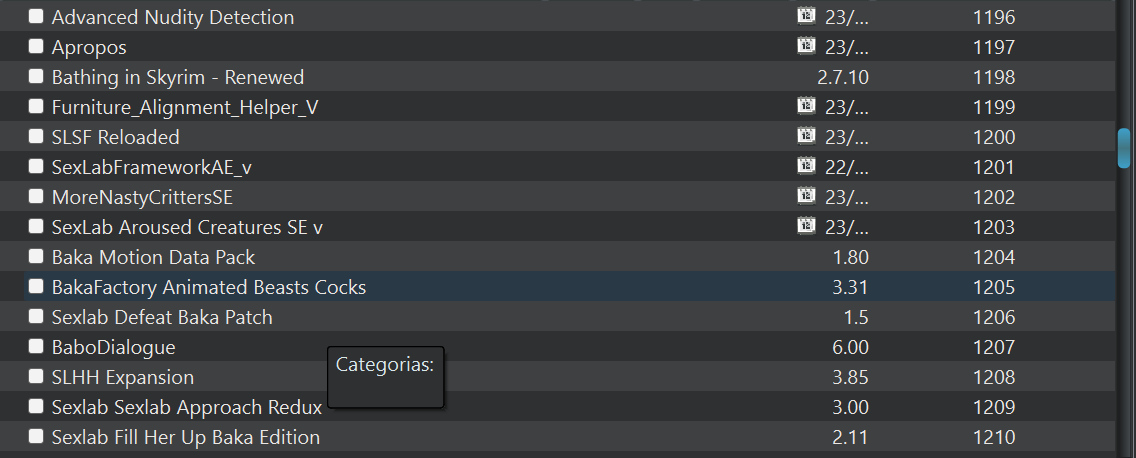Viewport: 1136px width, 458px height.
Task: Click the date icon for SexLabFrameworkAE_v
Action: pyautogui.click(x=806, y=166)
